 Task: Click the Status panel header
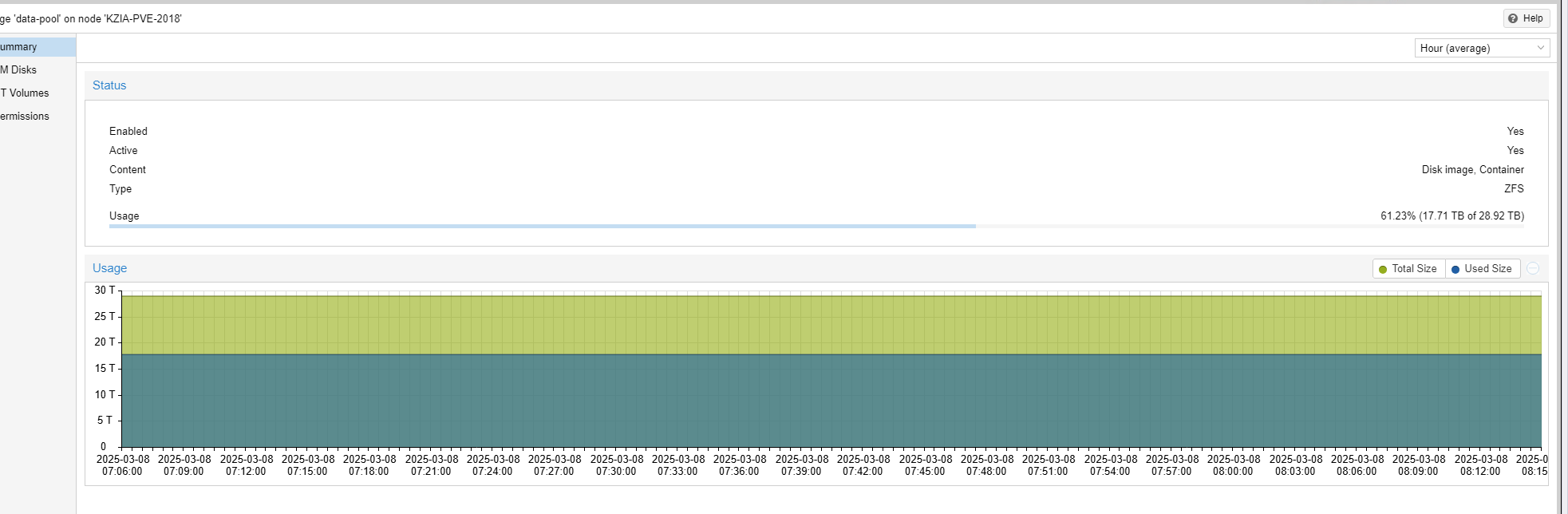tap(816, 85)
